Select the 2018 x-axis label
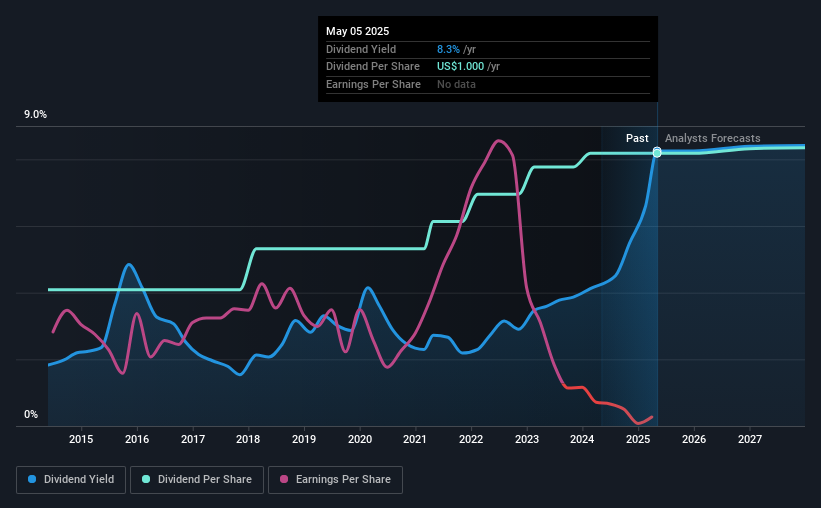 [x=248, y=439]
